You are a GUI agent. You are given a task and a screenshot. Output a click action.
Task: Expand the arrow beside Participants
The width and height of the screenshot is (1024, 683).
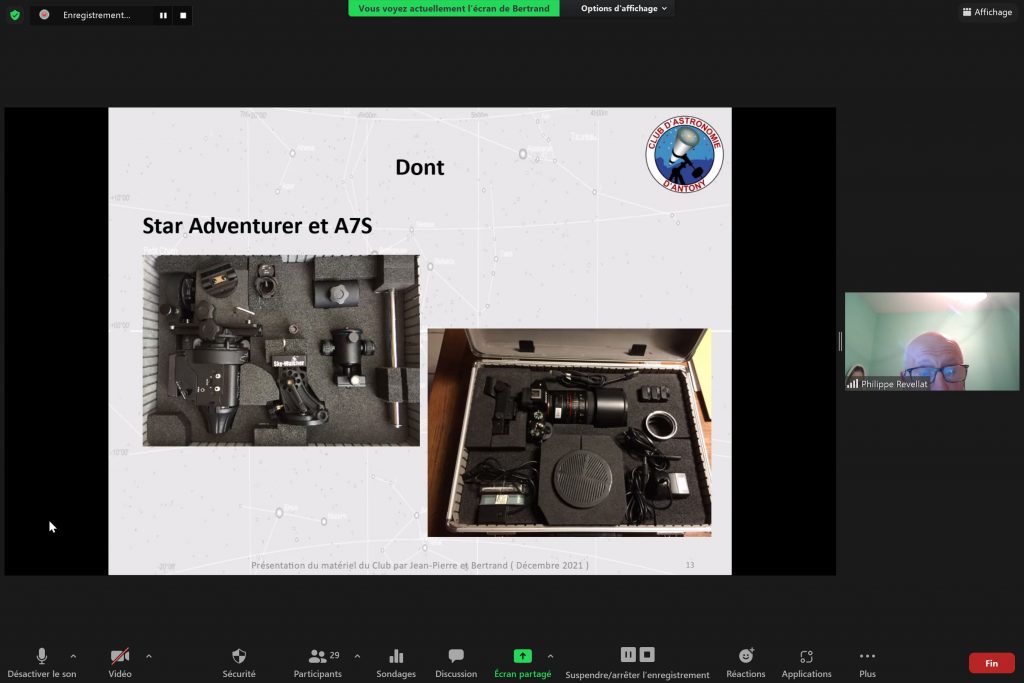click(x=357, y=656)
